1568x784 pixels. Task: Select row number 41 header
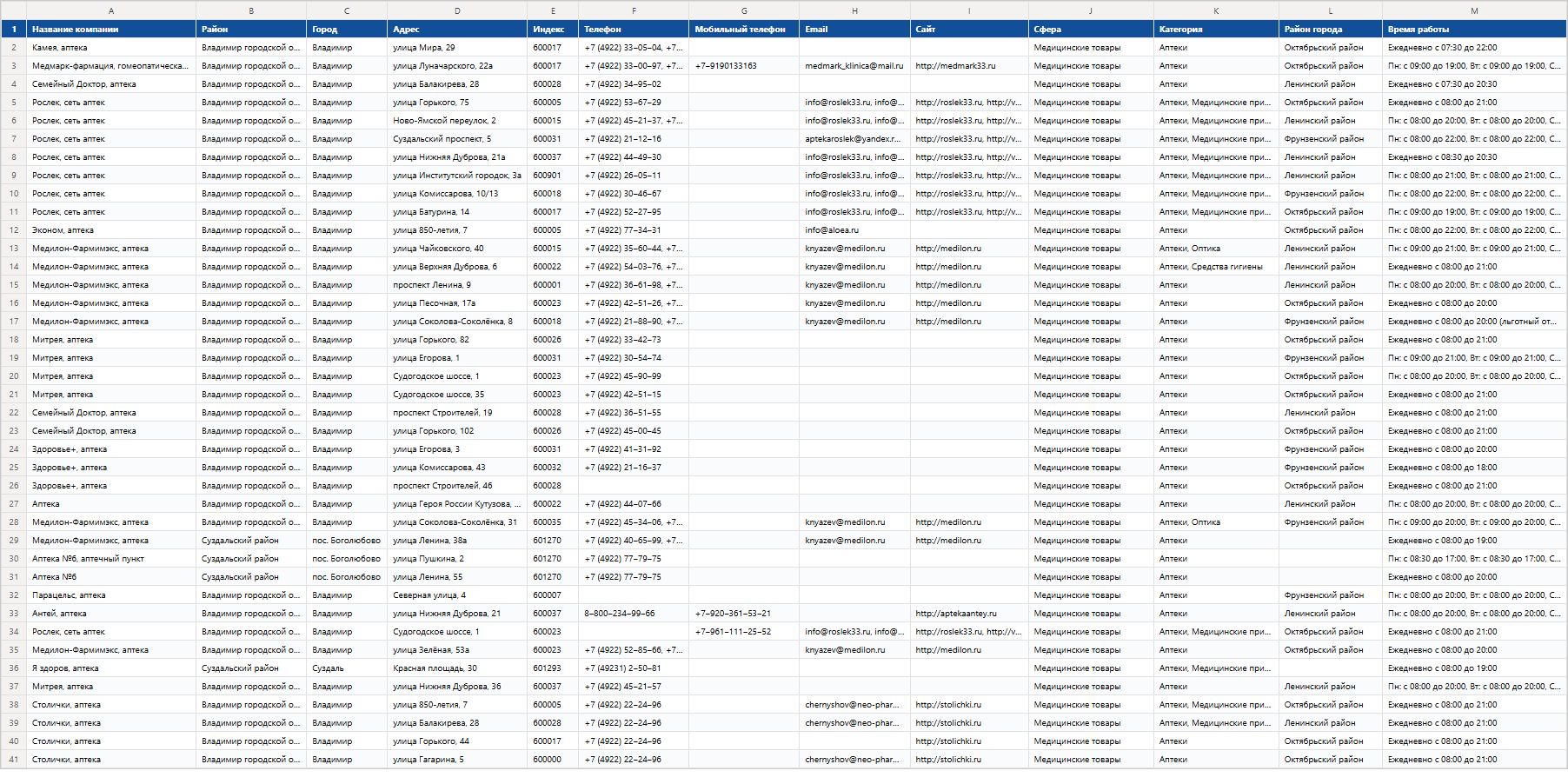(13, 760)
